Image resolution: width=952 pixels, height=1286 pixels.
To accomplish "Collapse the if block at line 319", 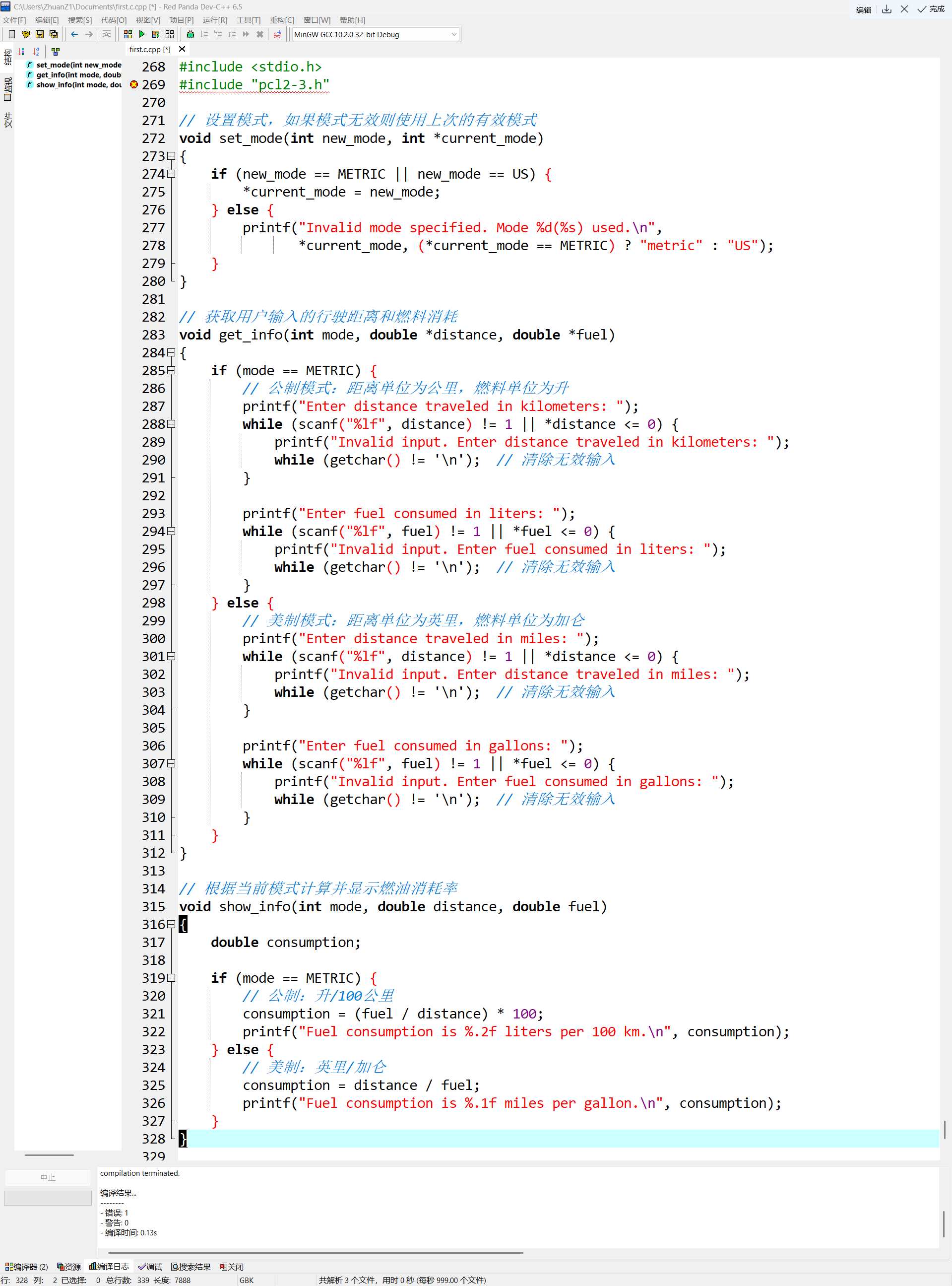I will 171,978.
